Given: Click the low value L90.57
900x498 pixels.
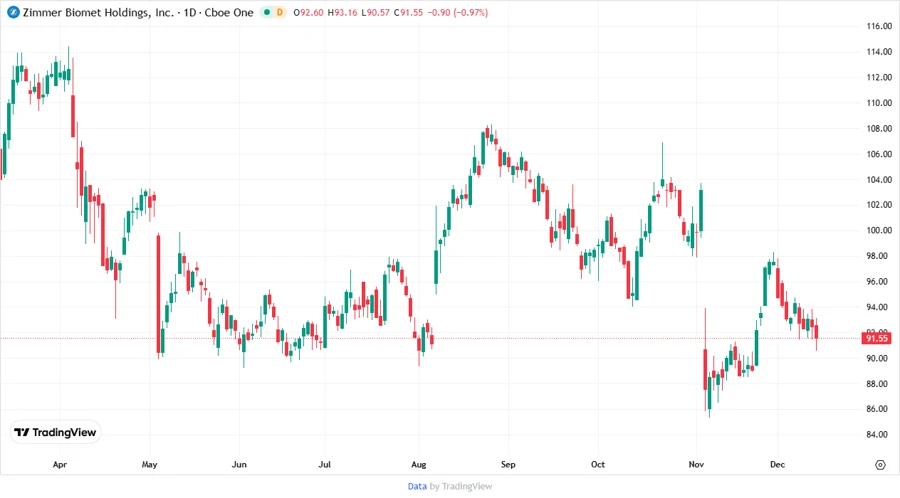Looking at the screenshot, I should coord(375,13).
